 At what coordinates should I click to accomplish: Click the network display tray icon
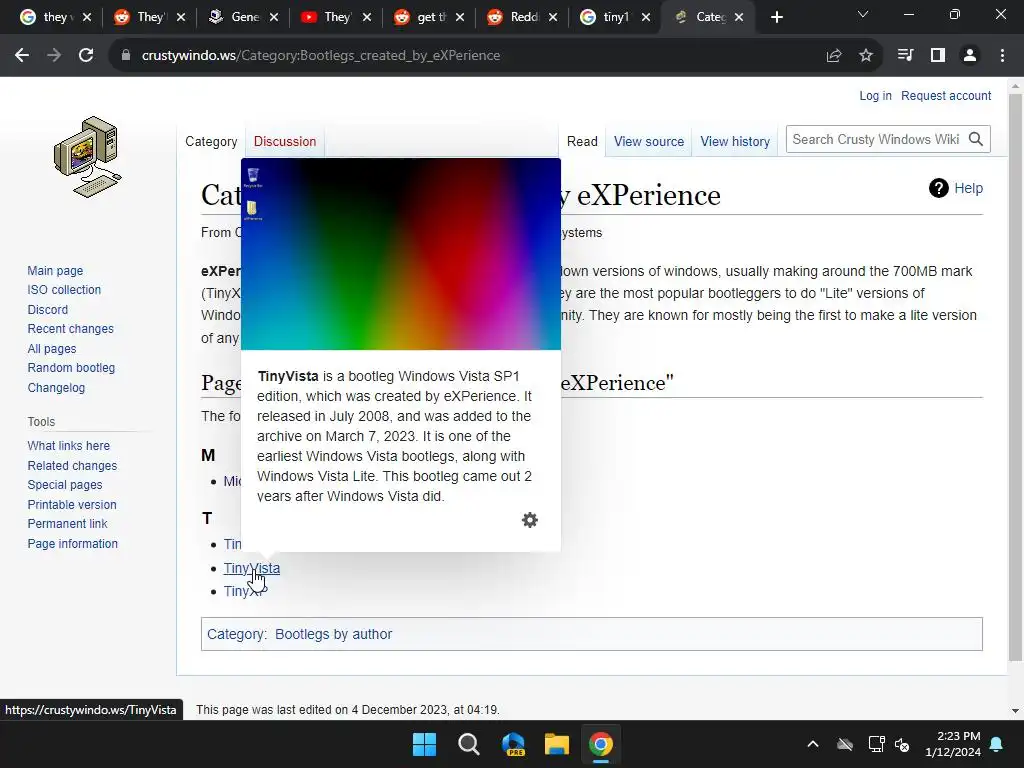tap(876, 744)
